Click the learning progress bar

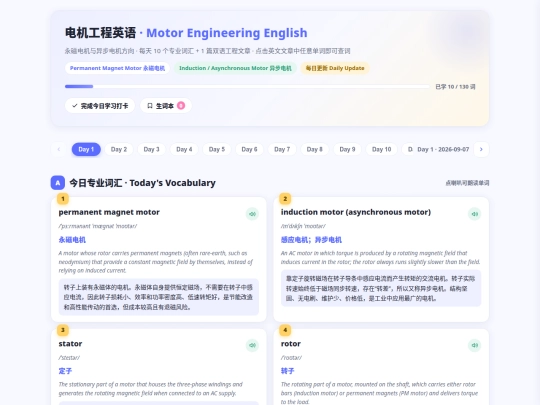[x=247, y=86]
